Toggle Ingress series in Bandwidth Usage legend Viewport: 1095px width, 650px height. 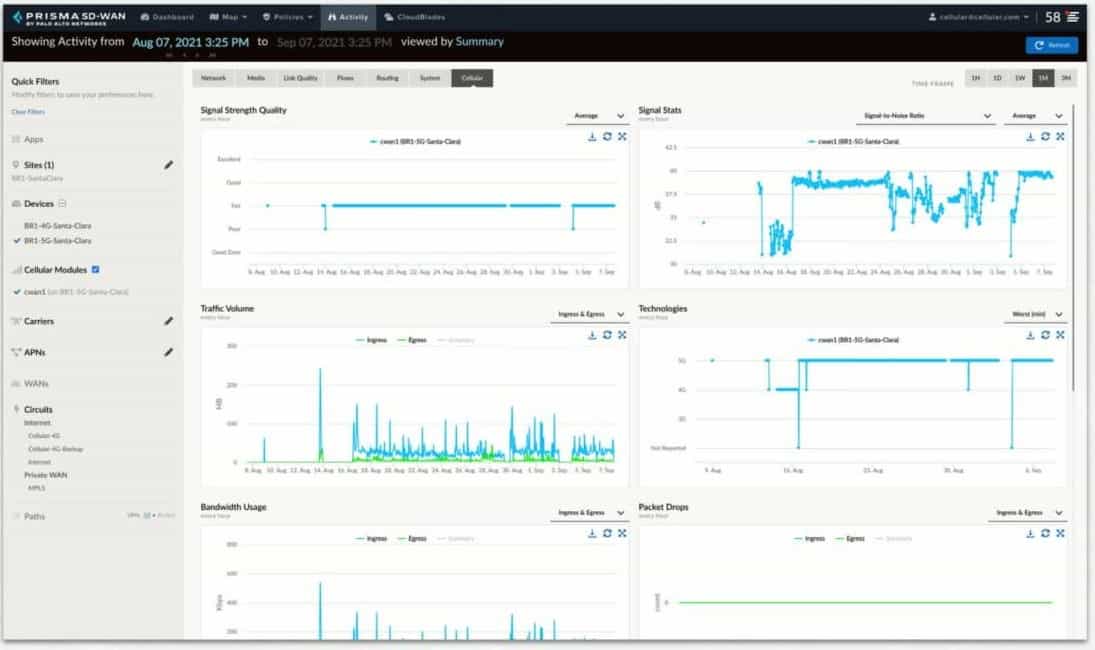tap(372, 538)
